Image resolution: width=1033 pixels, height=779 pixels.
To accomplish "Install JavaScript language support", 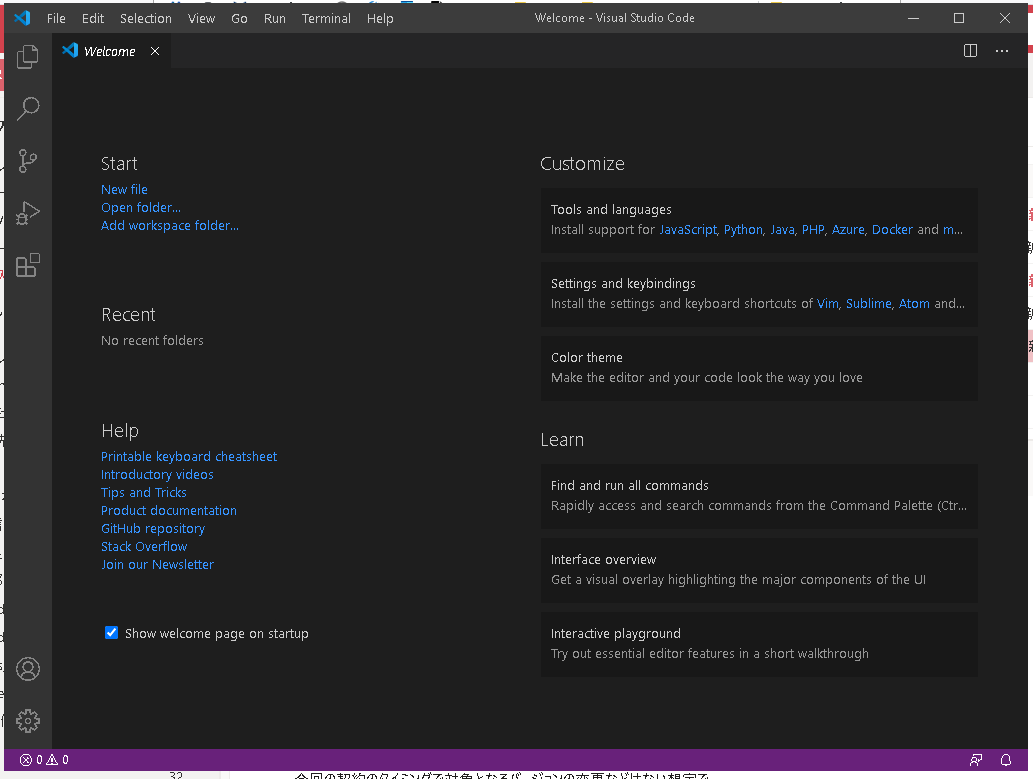I will pyautogui.click(x=688, y=229).
